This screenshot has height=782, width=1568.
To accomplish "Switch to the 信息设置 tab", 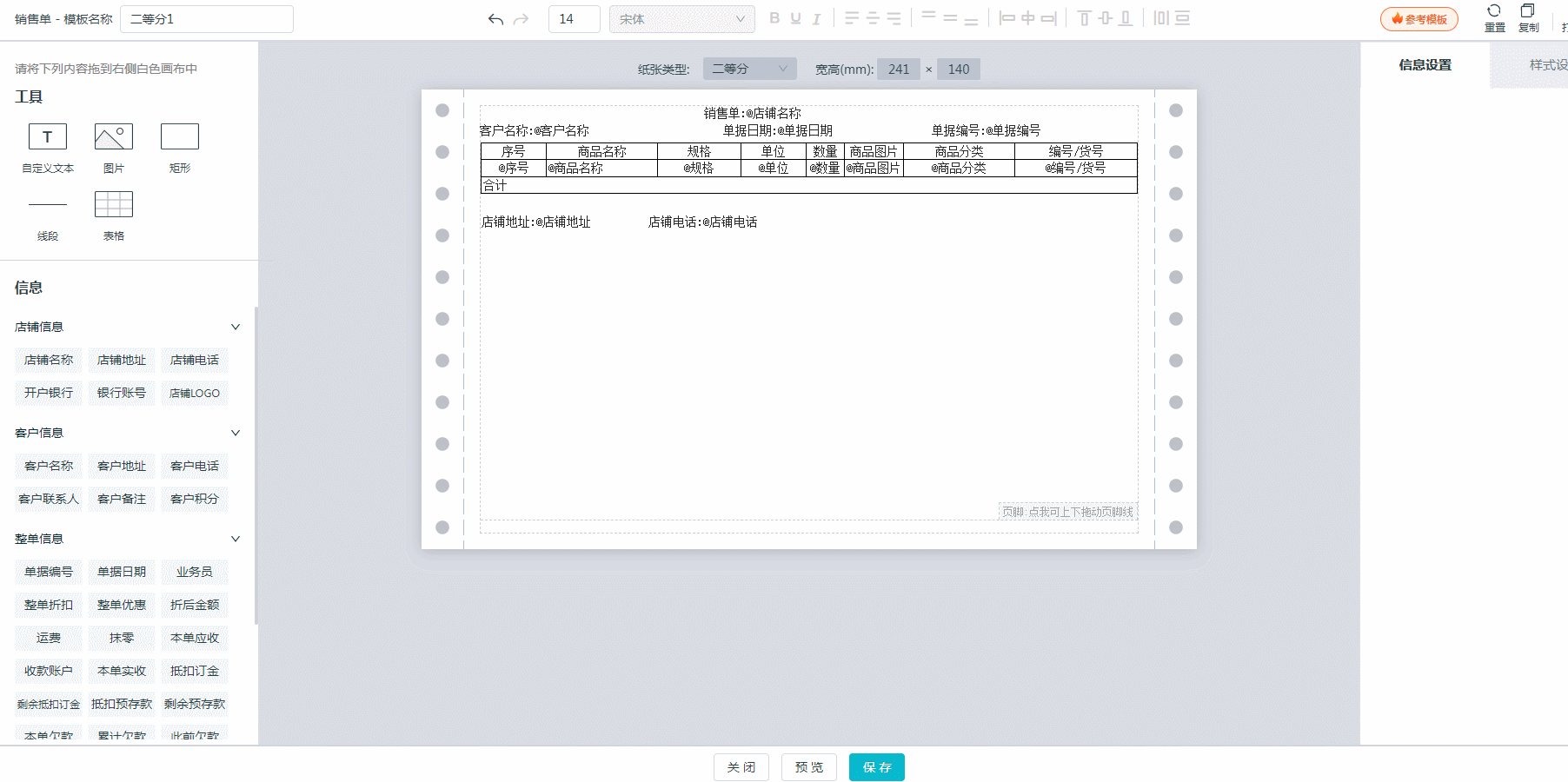I will 1425,65.
